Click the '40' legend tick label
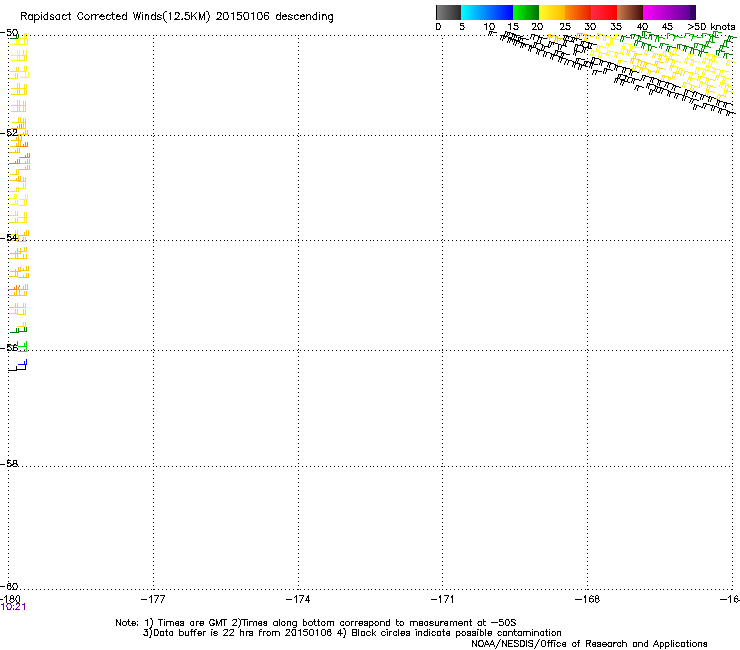 click(x=642, y=27)
